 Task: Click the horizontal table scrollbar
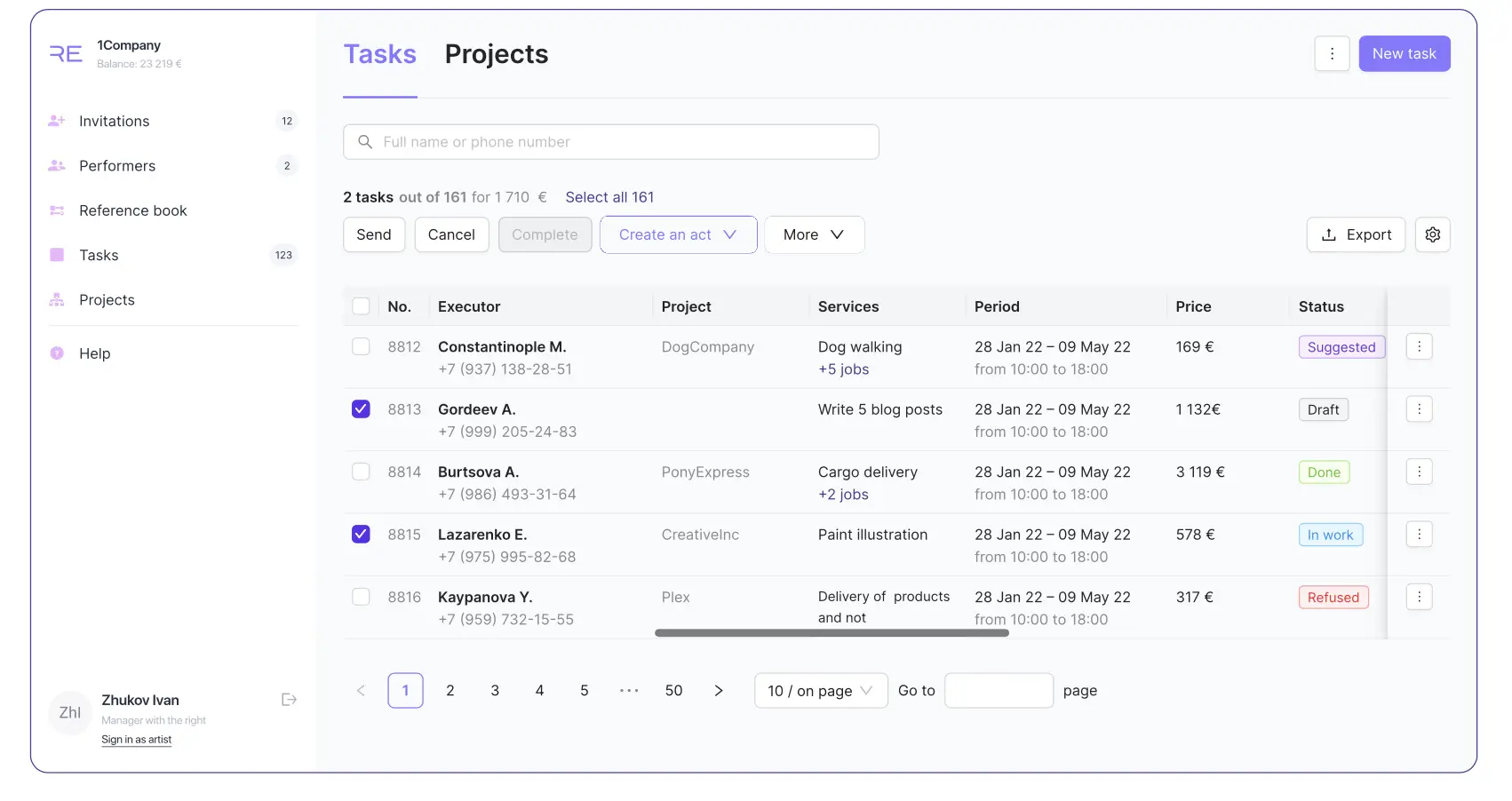click(832, 633)
